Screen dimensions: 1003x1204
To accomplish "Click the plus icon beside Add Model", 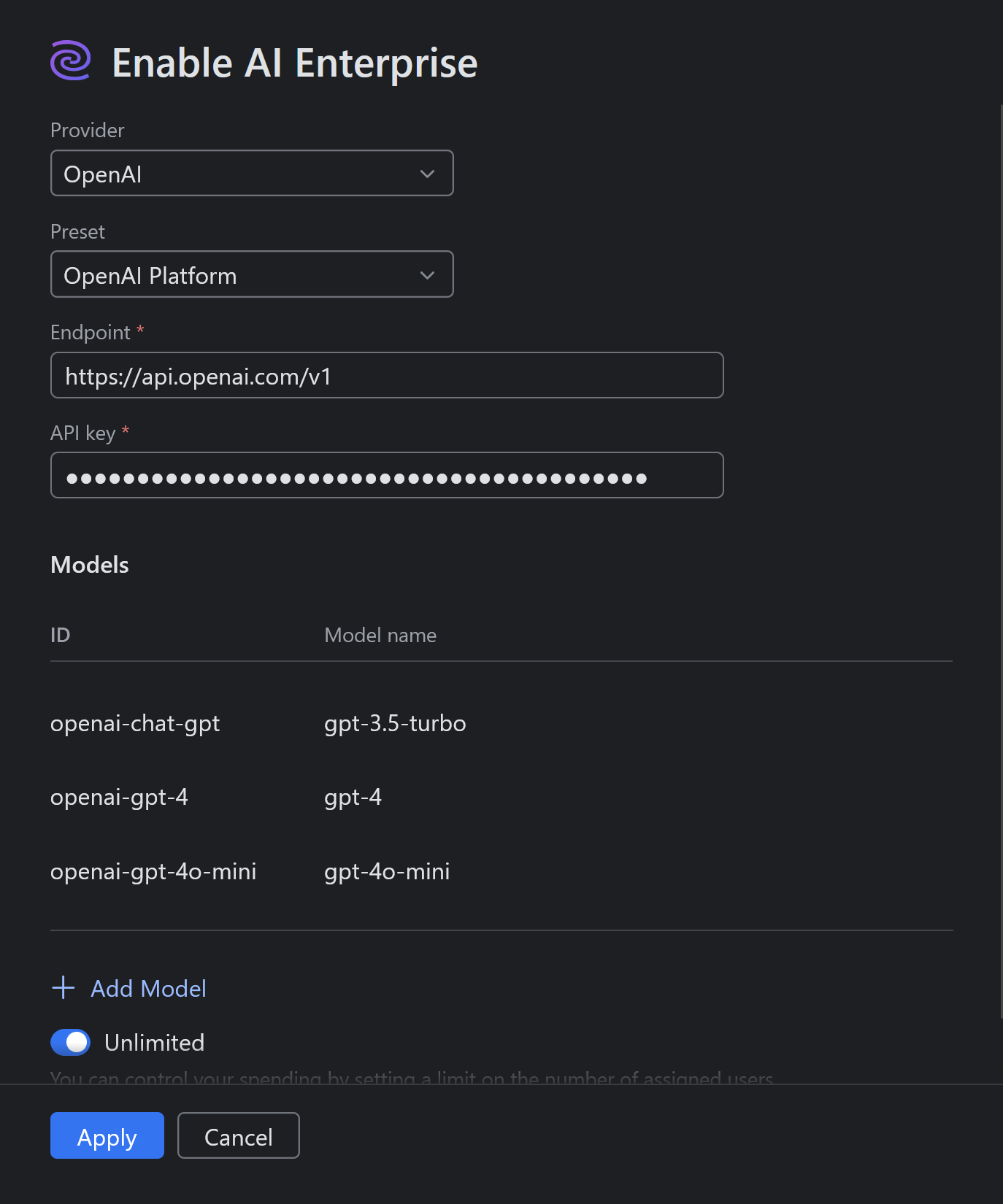I will coord(63,988).
